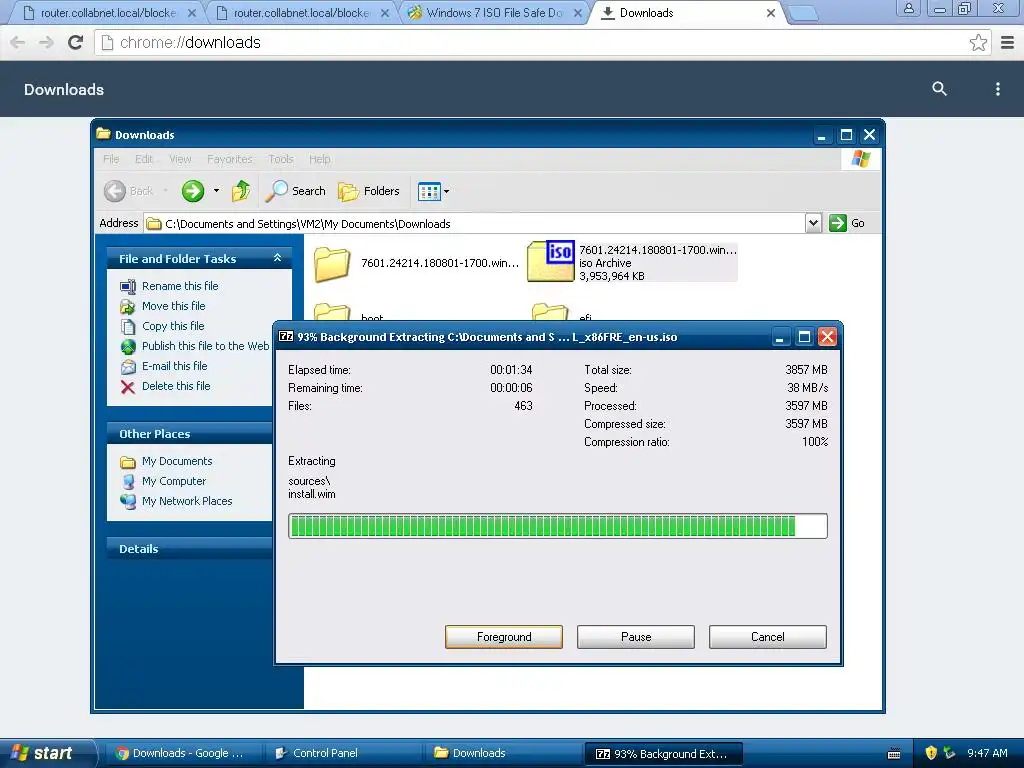The height and width of the screenshot is (768, 1024).
Task: Click the Go button by Address bar
Action: pyautogui.click(x=846, y=223)
